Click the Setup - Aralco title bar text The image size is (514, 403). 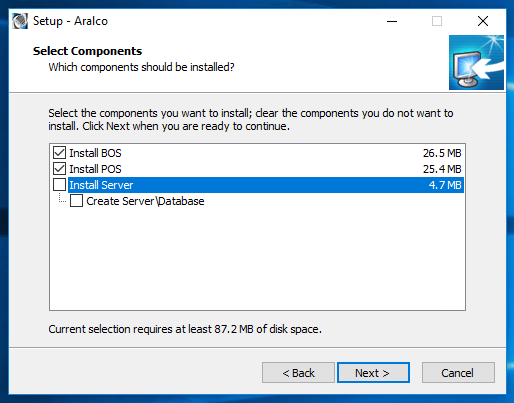click(70, 21)
